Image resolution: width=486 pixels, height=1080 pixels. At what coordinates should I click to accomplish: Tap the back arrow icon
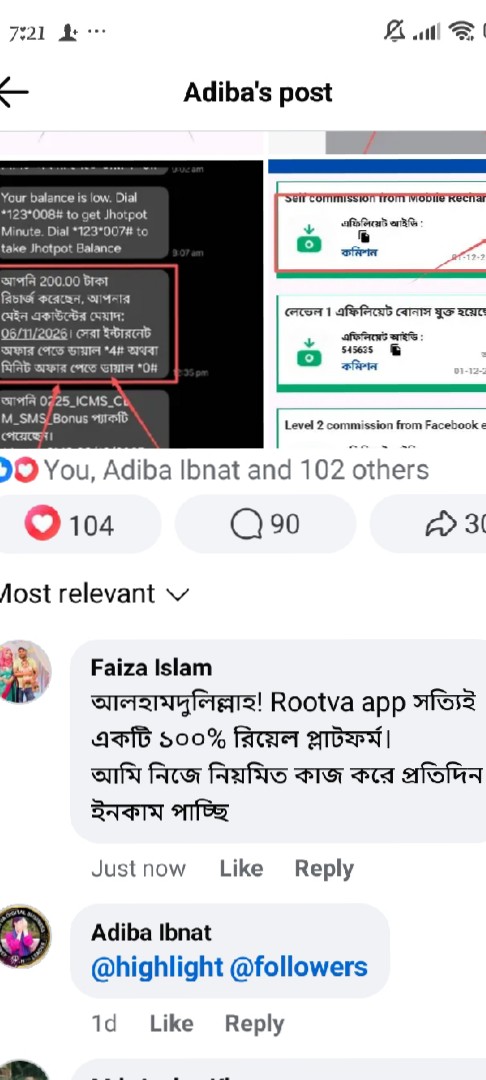pyautogui.click(x=12, y=92)
